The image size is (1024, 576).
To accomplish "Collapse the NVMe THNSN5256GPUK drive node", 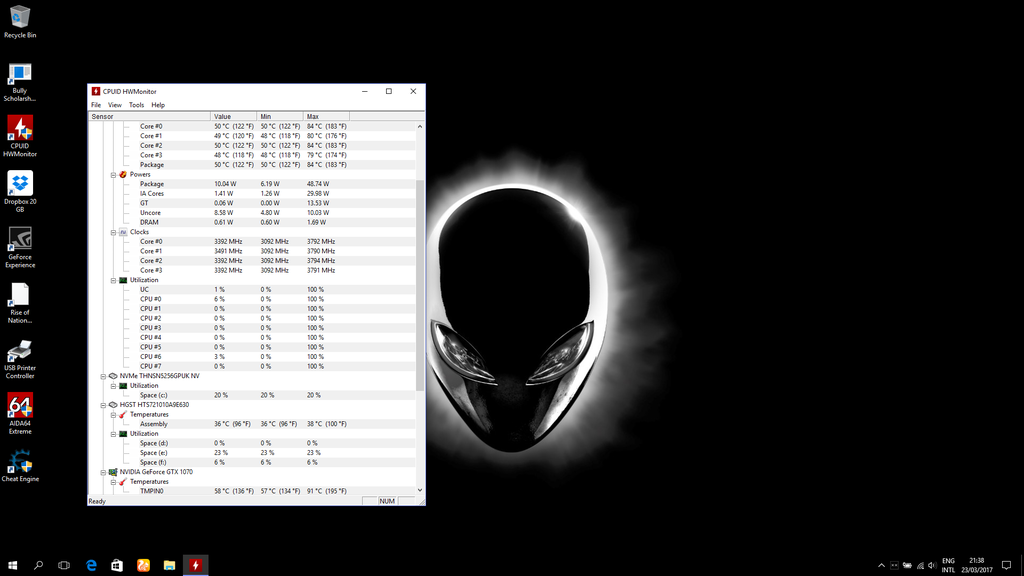I will [x=103, y=376].
